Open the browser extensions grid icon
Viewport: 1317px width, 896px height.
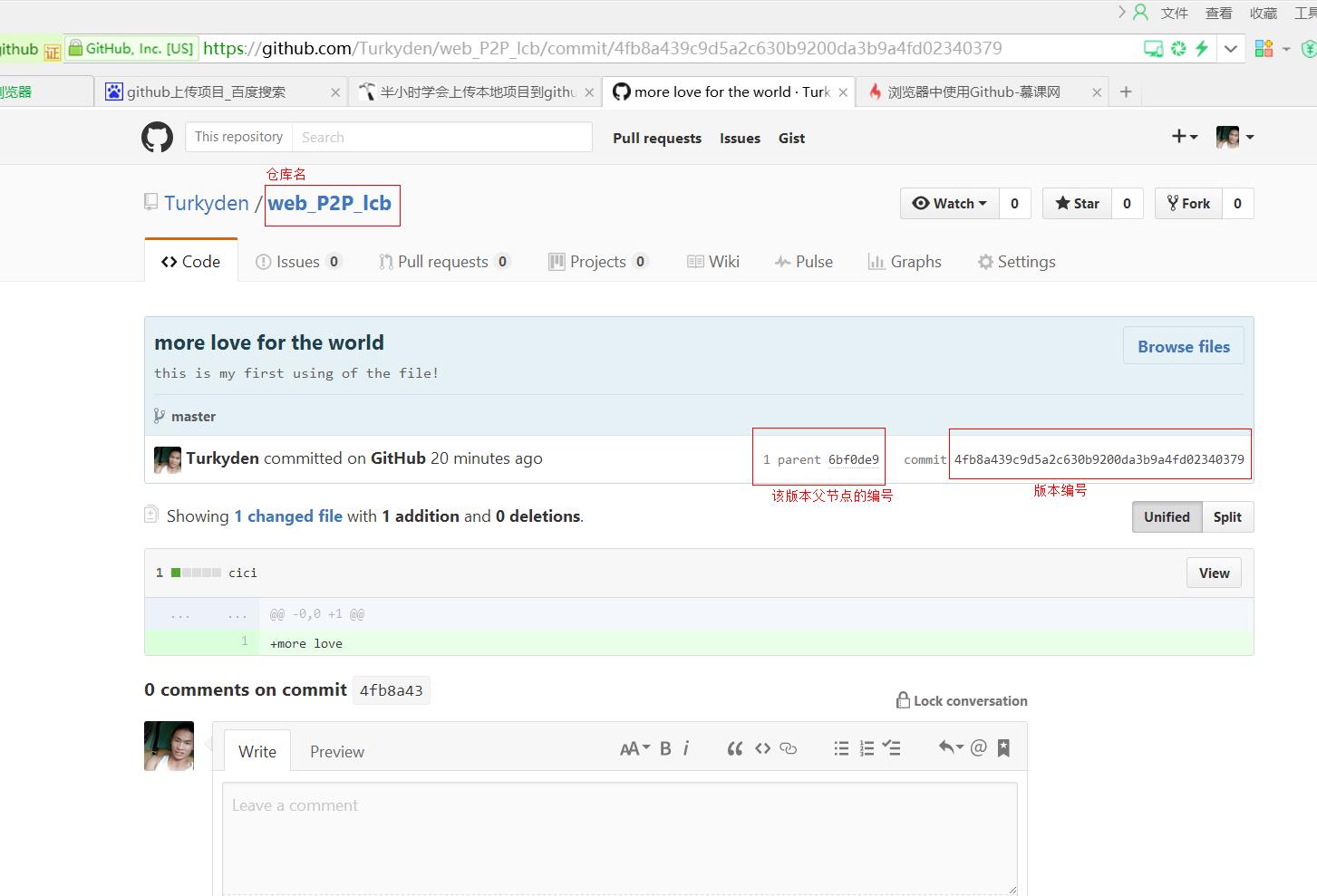pyautogui.click(x=1264, y=49)
